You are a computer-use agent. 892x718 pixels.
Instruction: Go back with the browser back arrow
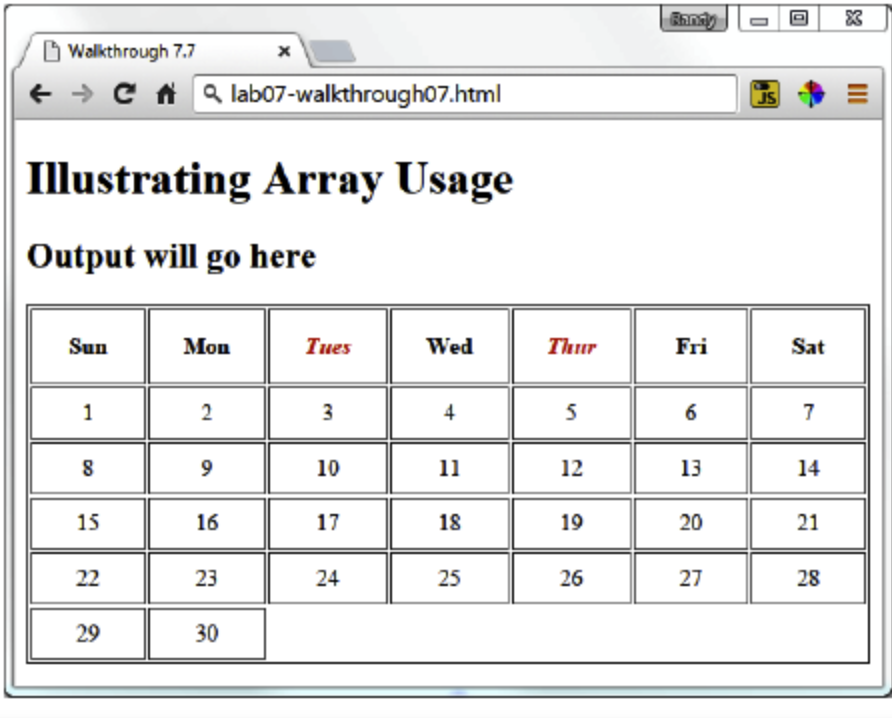click(40, 94)
